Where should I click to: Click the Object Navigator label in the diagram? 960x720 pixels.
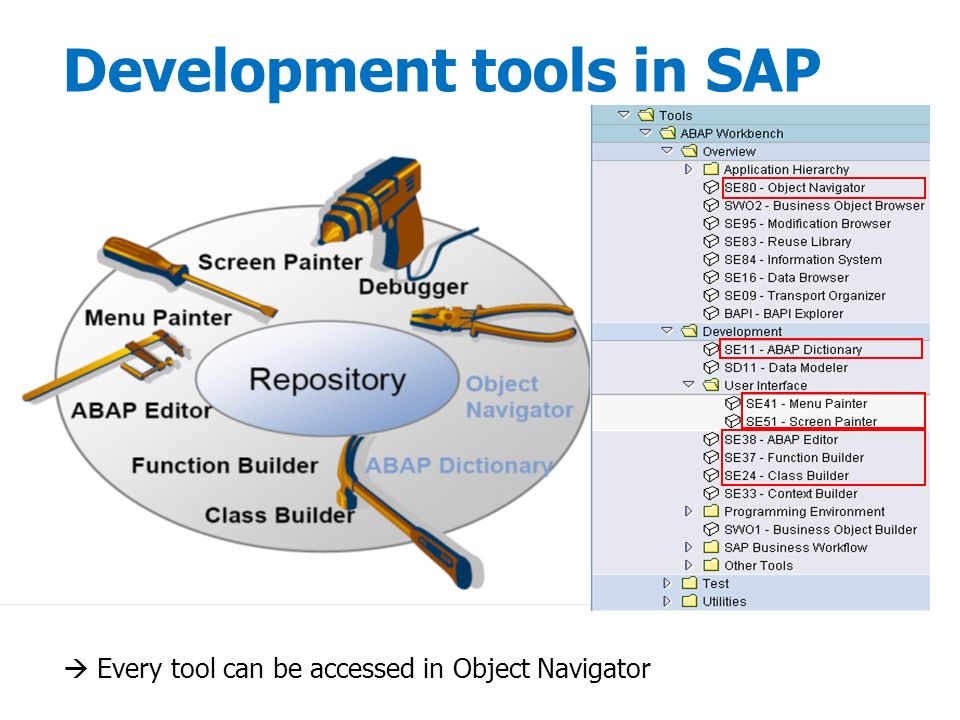click(x=520, y=397)
